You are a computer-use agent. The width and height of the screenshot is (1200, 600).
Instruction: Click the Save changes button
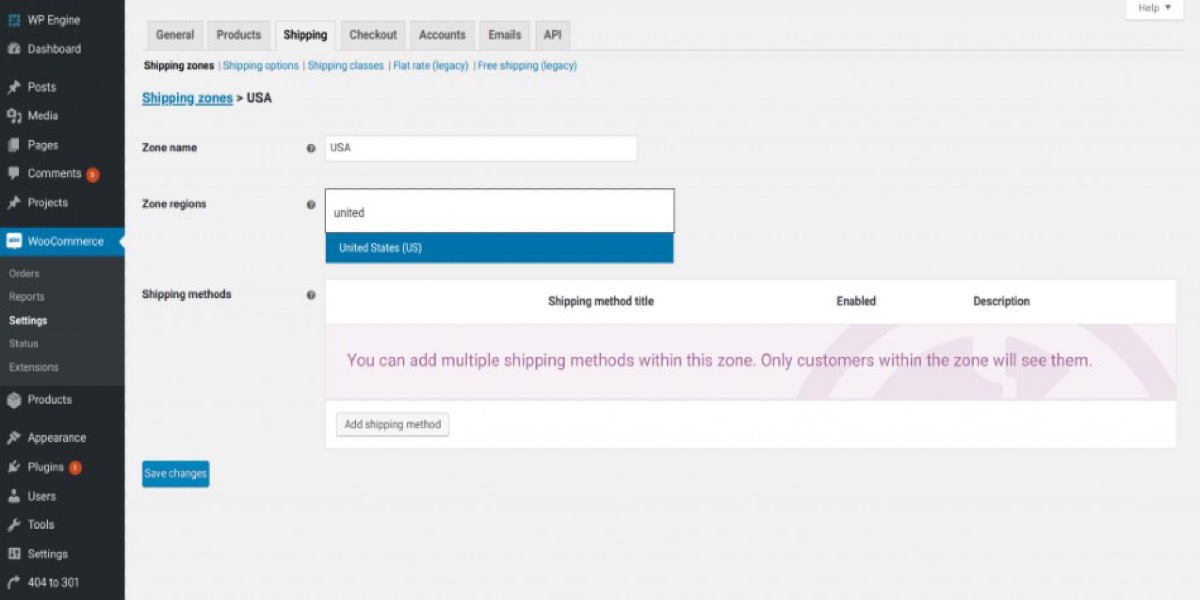tap(175, 473)
